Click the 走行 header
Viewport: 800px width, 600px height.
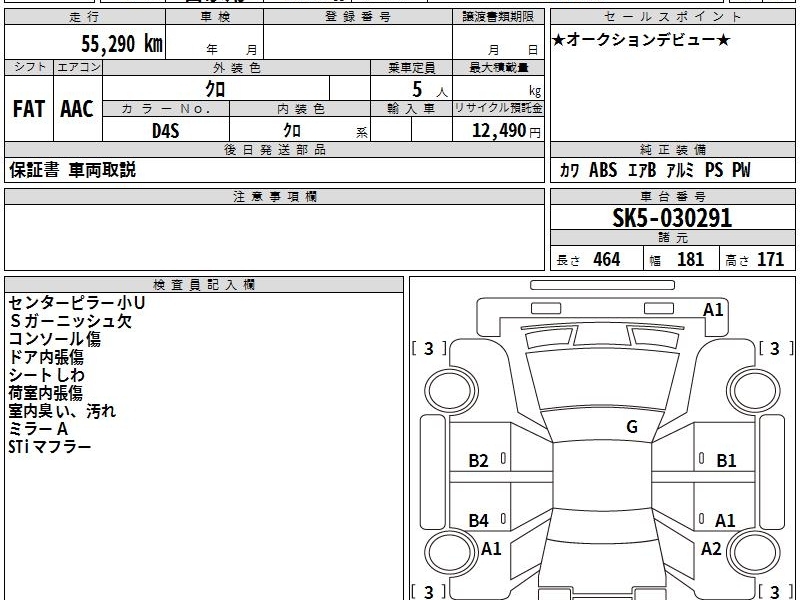(x=85, y=17)
